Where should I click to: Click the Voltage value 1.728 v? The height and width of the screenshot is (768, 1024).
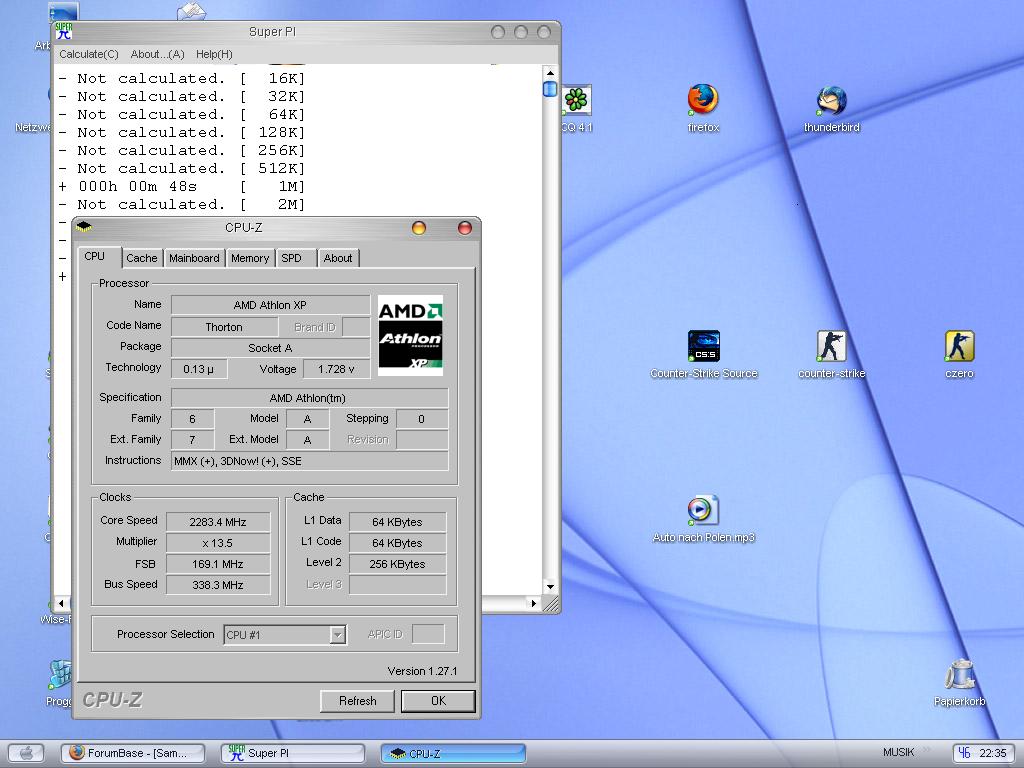coord(336,369)
